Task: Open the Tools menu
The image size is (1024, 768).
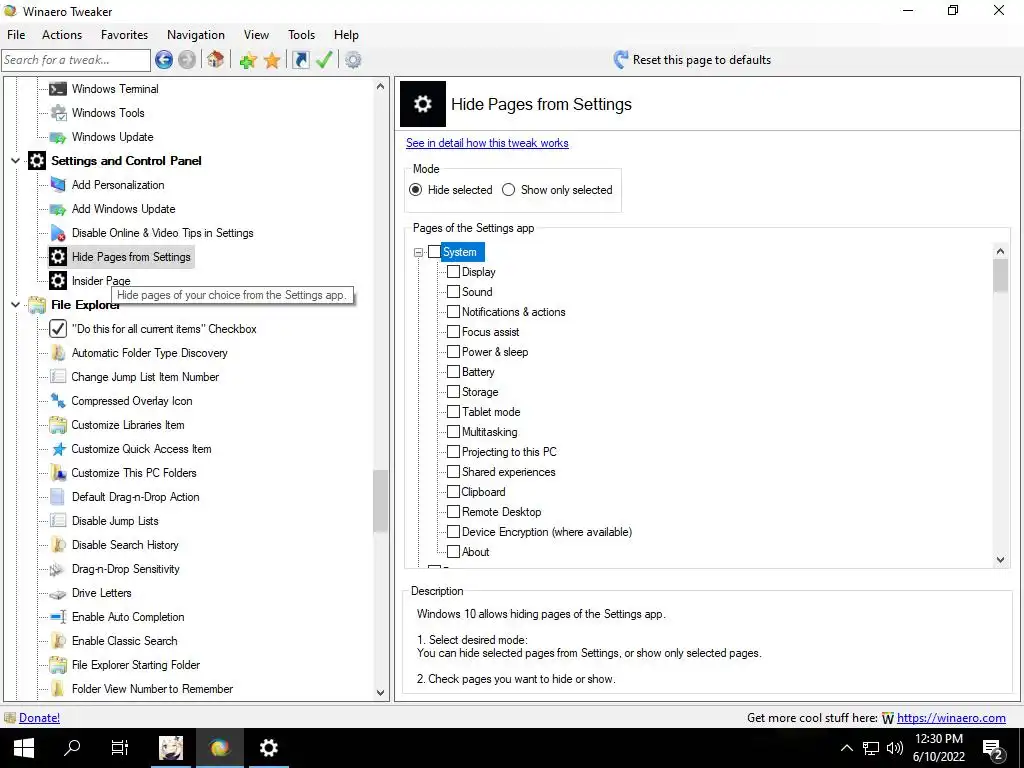Action: point(301,35)
